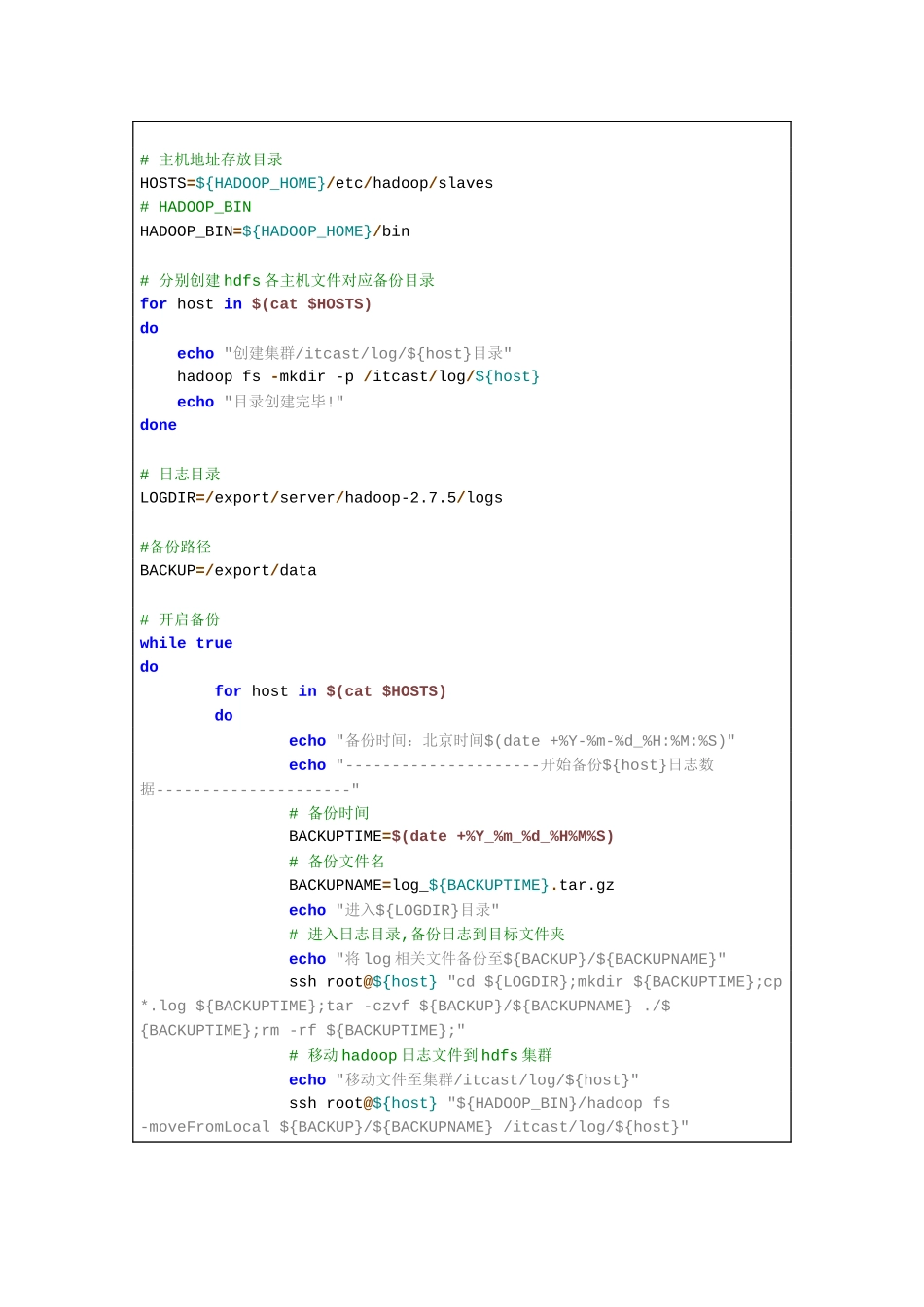Click the 'hadoop fs -mkdir -p' command line
Image resolution: width=924 pixels, height=1307 pixels.
(358, 376)
